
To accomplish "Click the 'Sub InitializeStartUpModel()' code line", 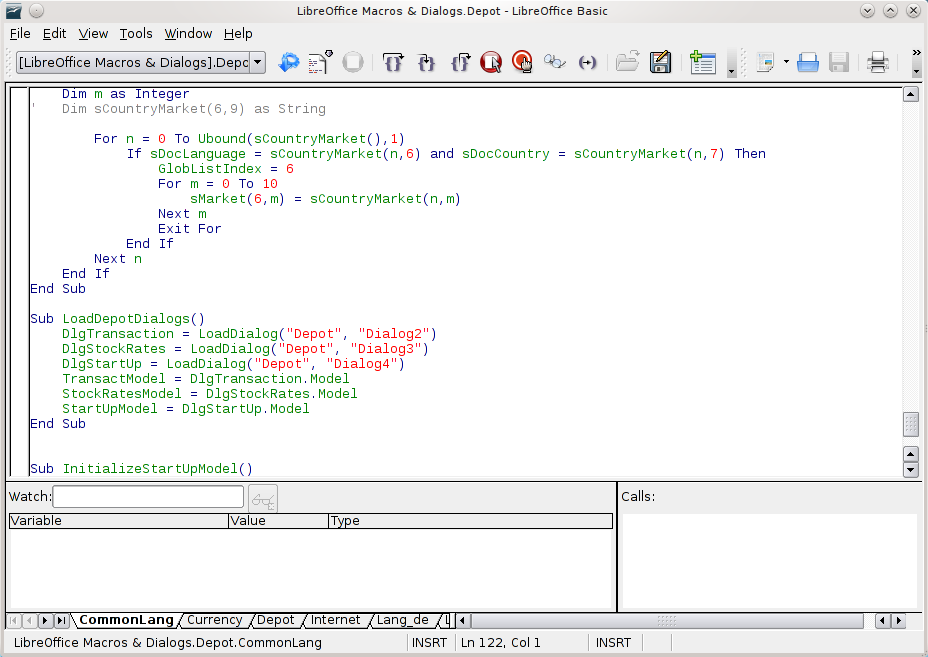I will tap(141, 469).
